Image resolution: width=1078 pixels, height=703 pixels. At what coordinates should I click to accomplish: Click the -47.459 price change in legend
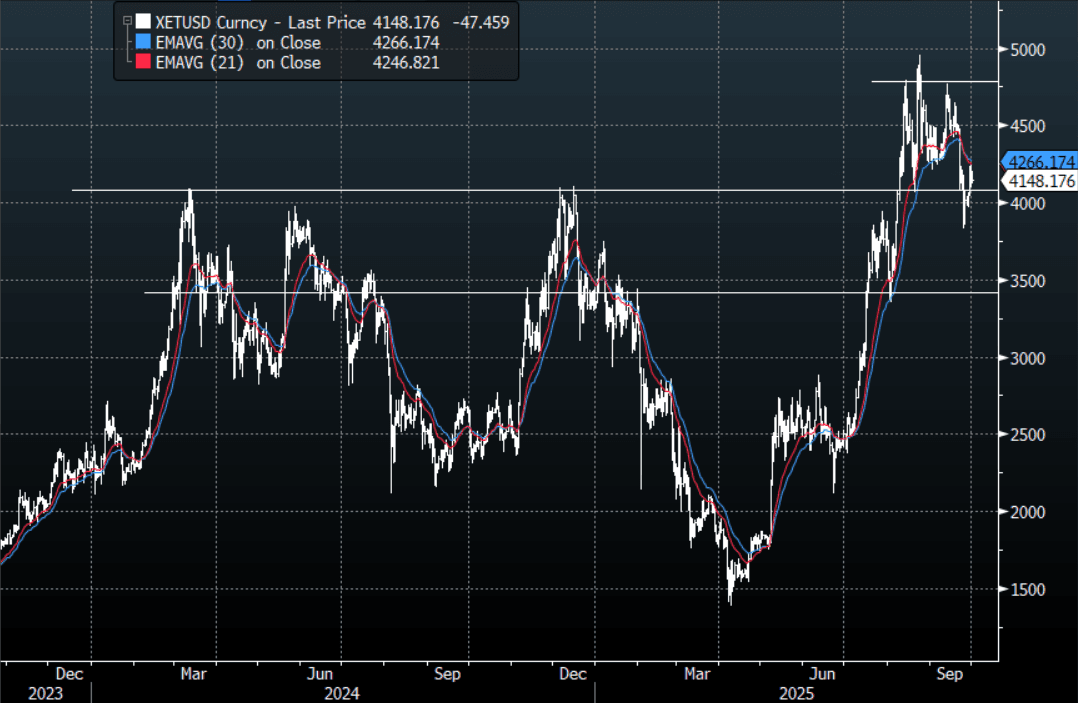pos(483,21)
